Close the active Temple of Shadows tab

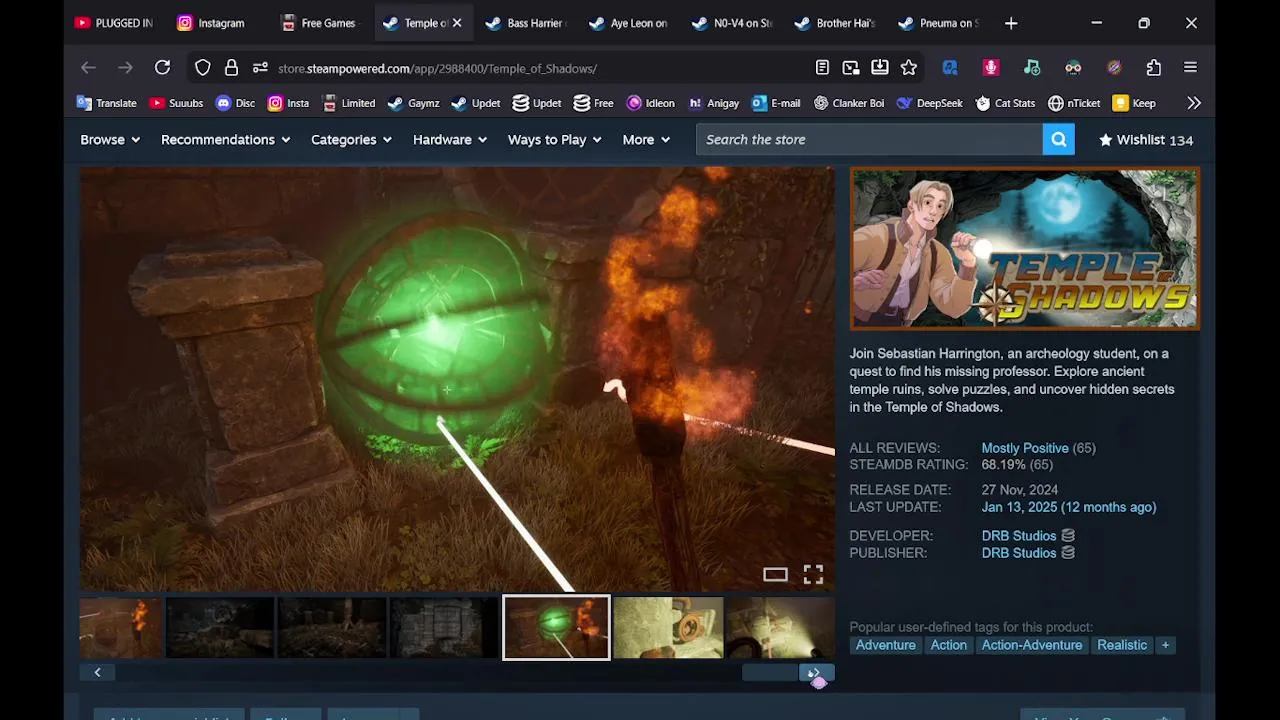click(x=457, y=23)
